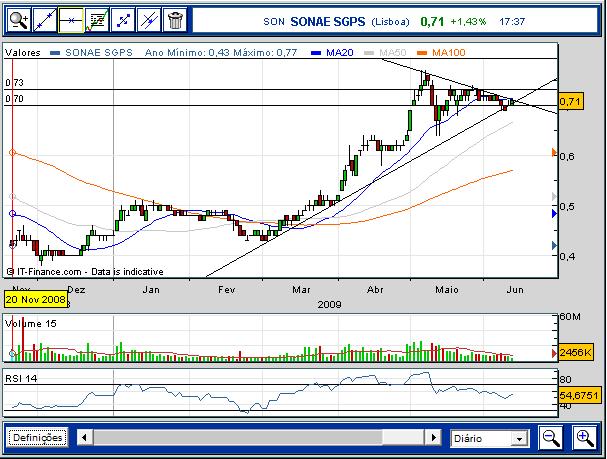Click the orange MA100 marker on price axis
The height and width of the screenshot is (459, 607).
click(x=554, y=152)
